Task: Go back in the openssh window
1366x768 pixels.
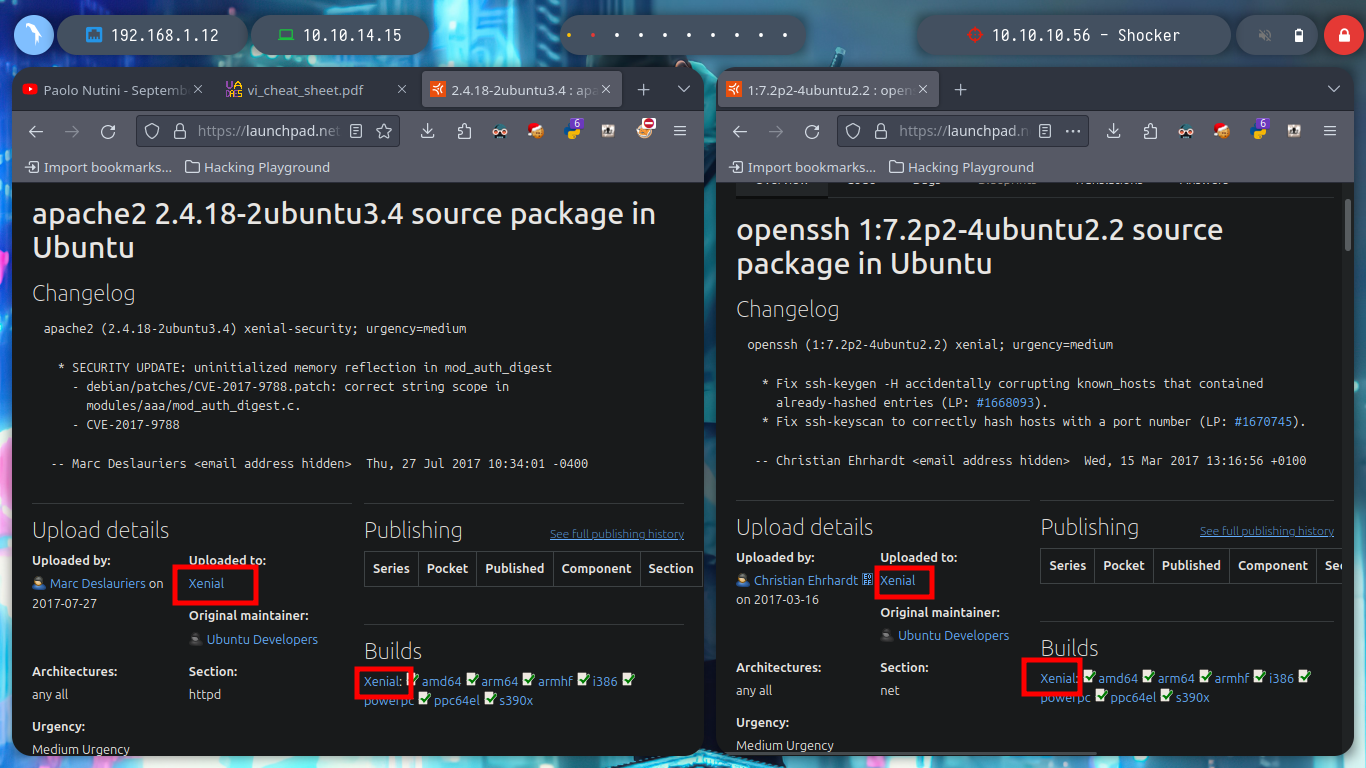Action: coord(740,131)
